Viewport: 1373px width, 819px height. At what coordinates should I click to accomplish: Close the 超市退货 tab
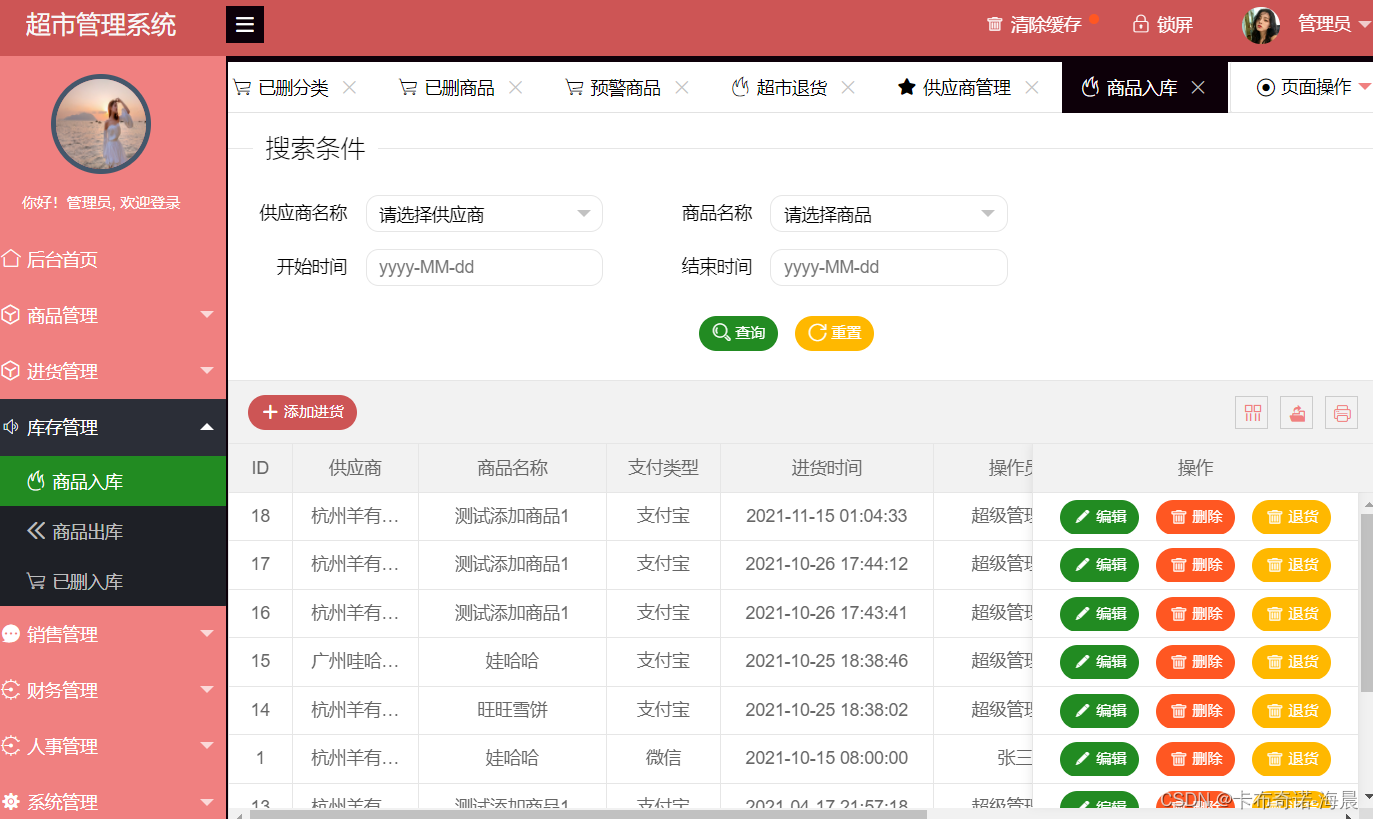pos(847,88)
